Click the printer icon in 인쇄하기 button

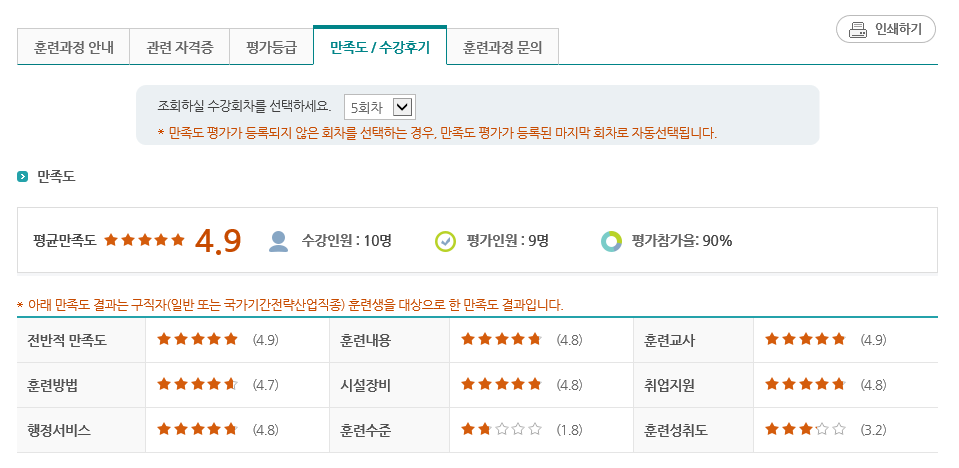[x=859, y=29]
